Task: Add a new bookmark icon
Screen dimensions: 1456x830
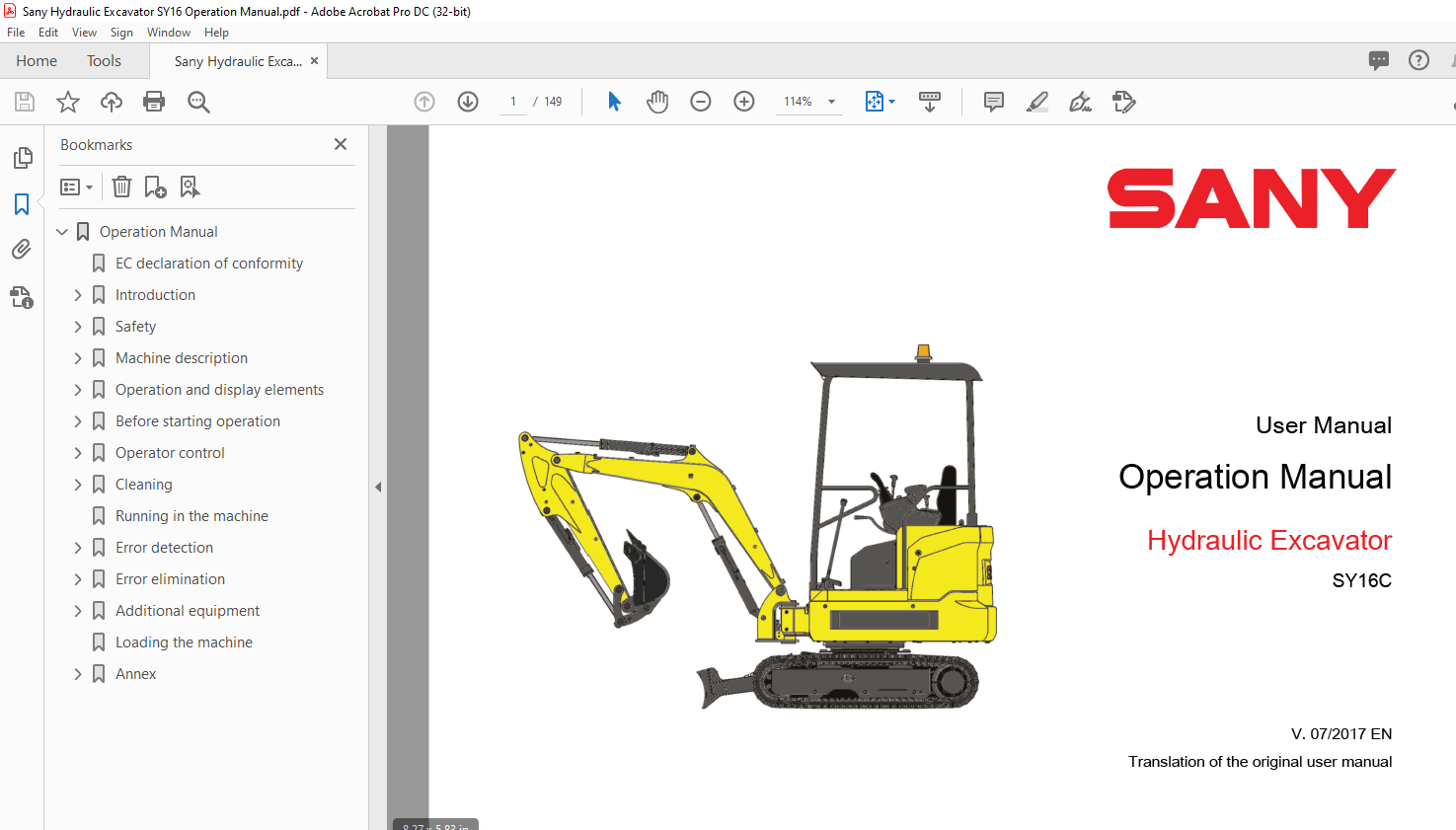Action: (x=156, y=187)
